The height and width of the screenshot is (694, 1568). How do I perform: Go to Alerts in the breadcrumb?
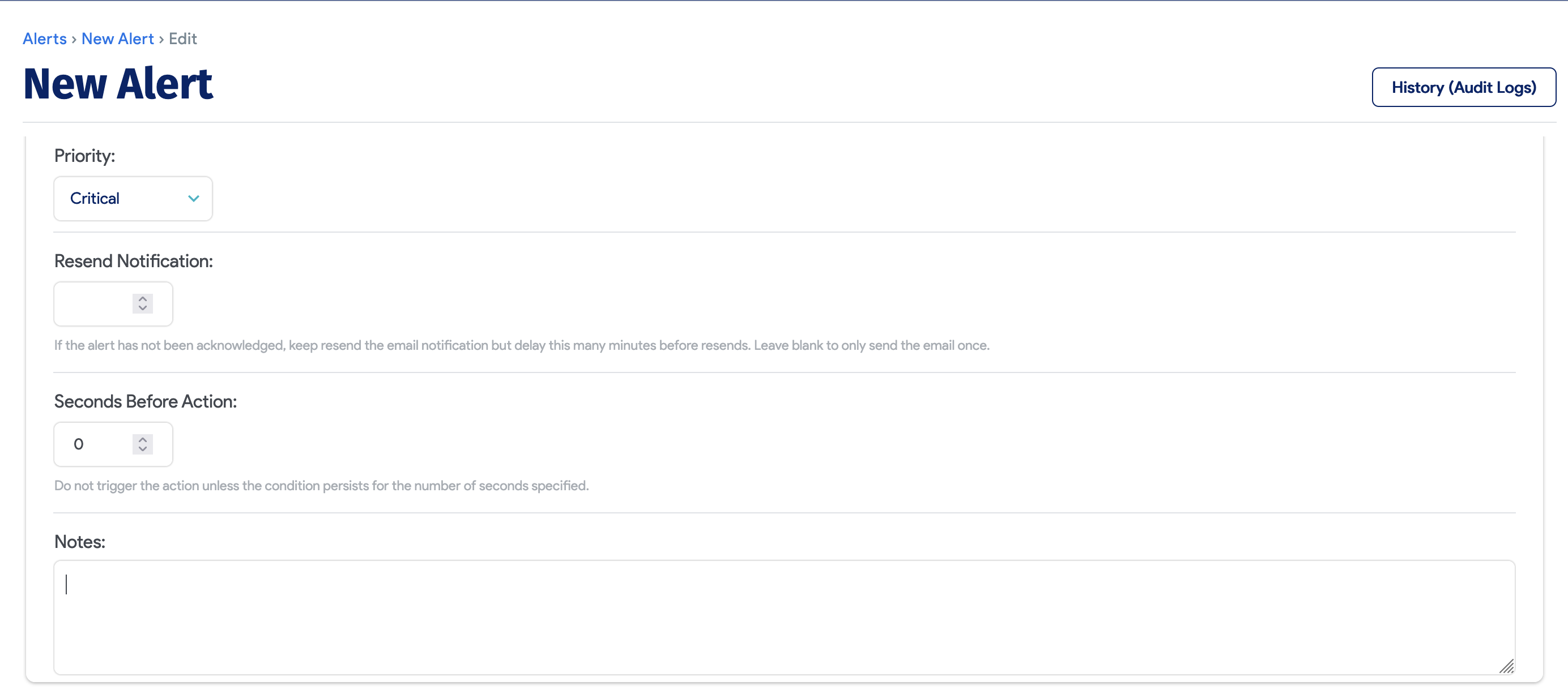pyautogui.click(x=44, y=39)
